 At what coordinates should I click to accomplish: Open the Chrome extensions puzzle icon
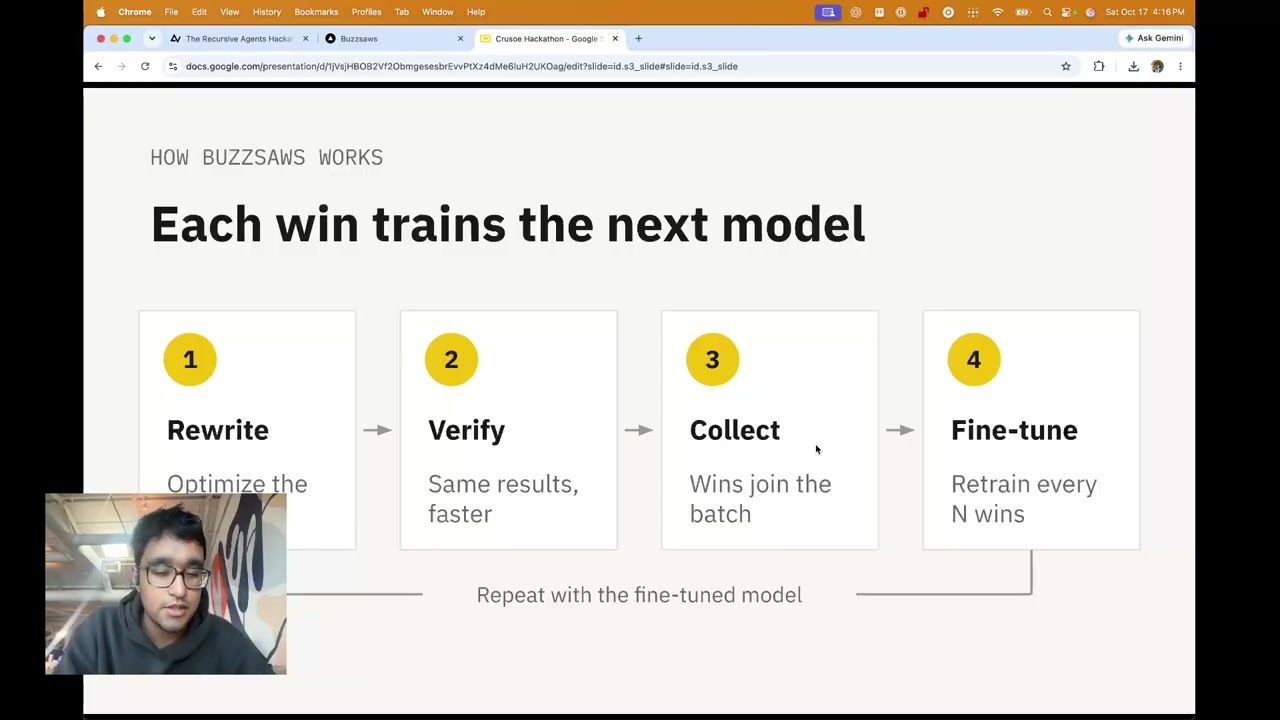[x=1099, y=66]
